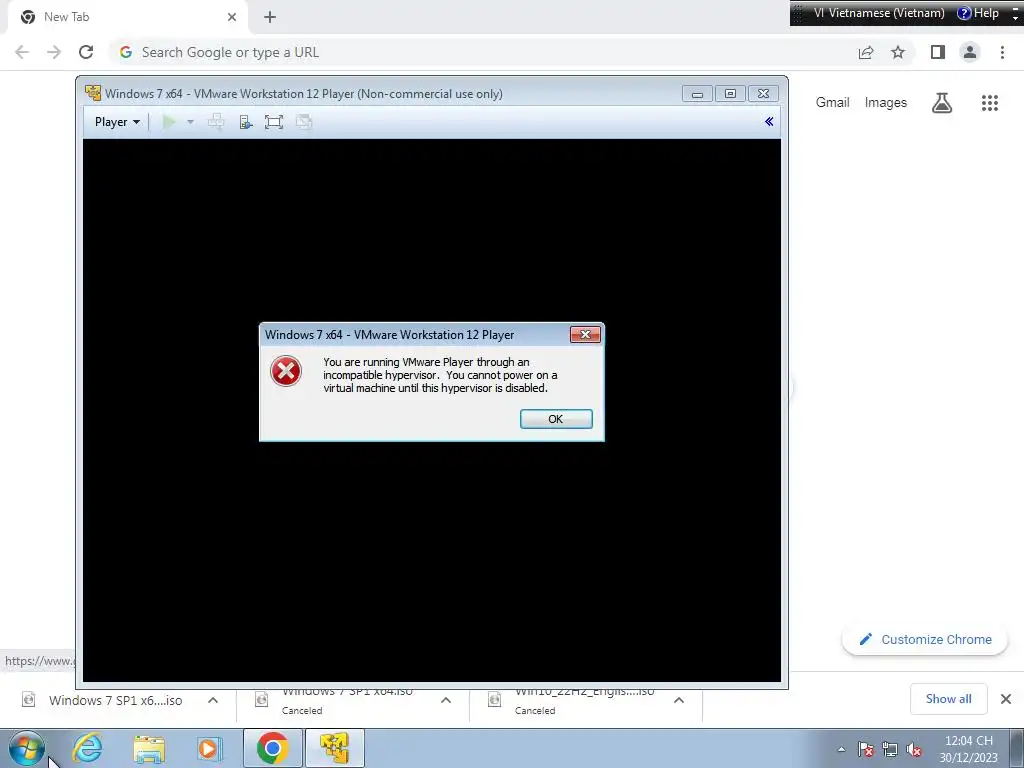
Task: Open clock showing 12:04 CH
Action: (968, 749)
